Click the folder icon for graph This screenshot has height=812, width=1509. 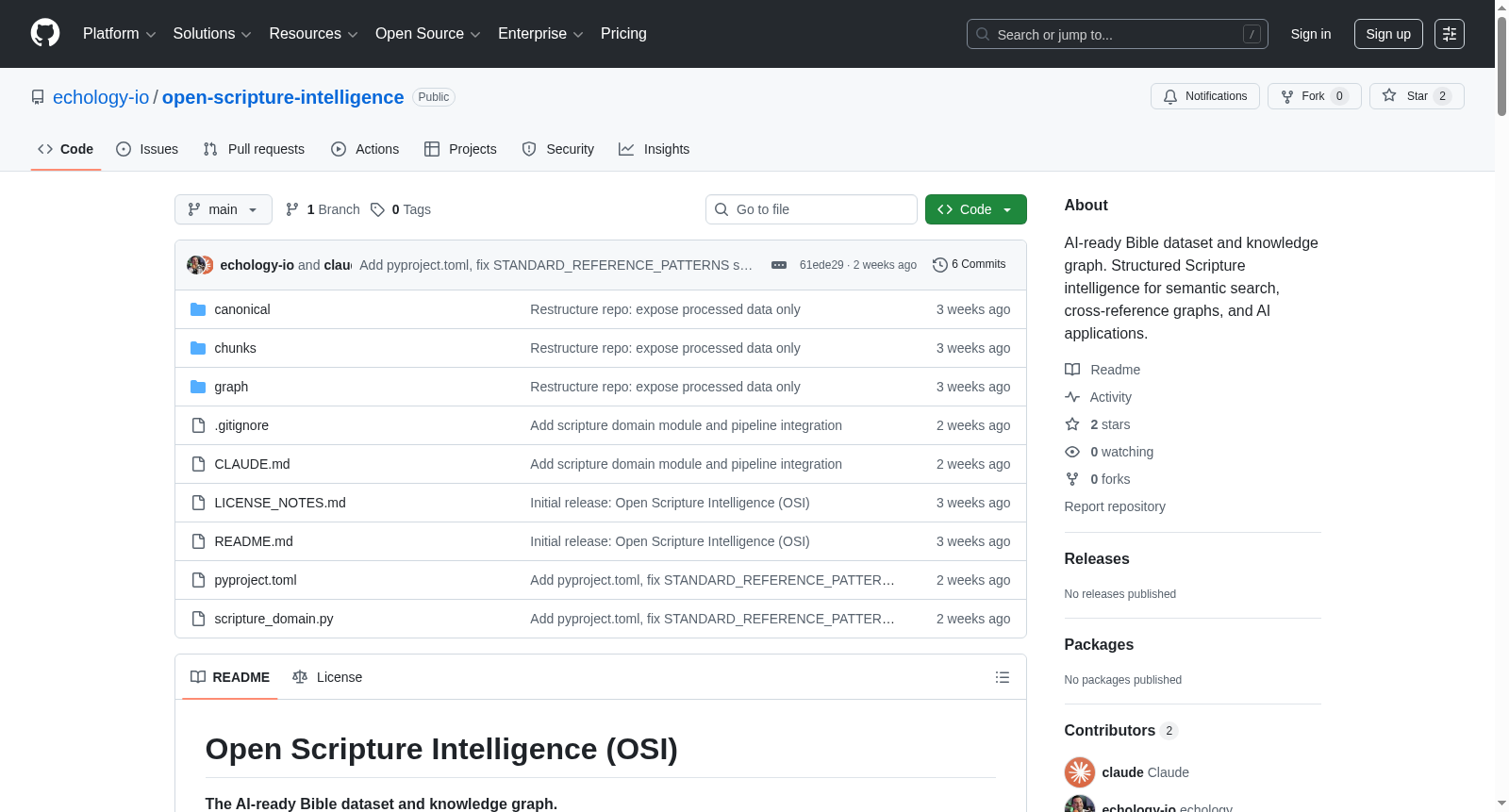coord(198,387)
